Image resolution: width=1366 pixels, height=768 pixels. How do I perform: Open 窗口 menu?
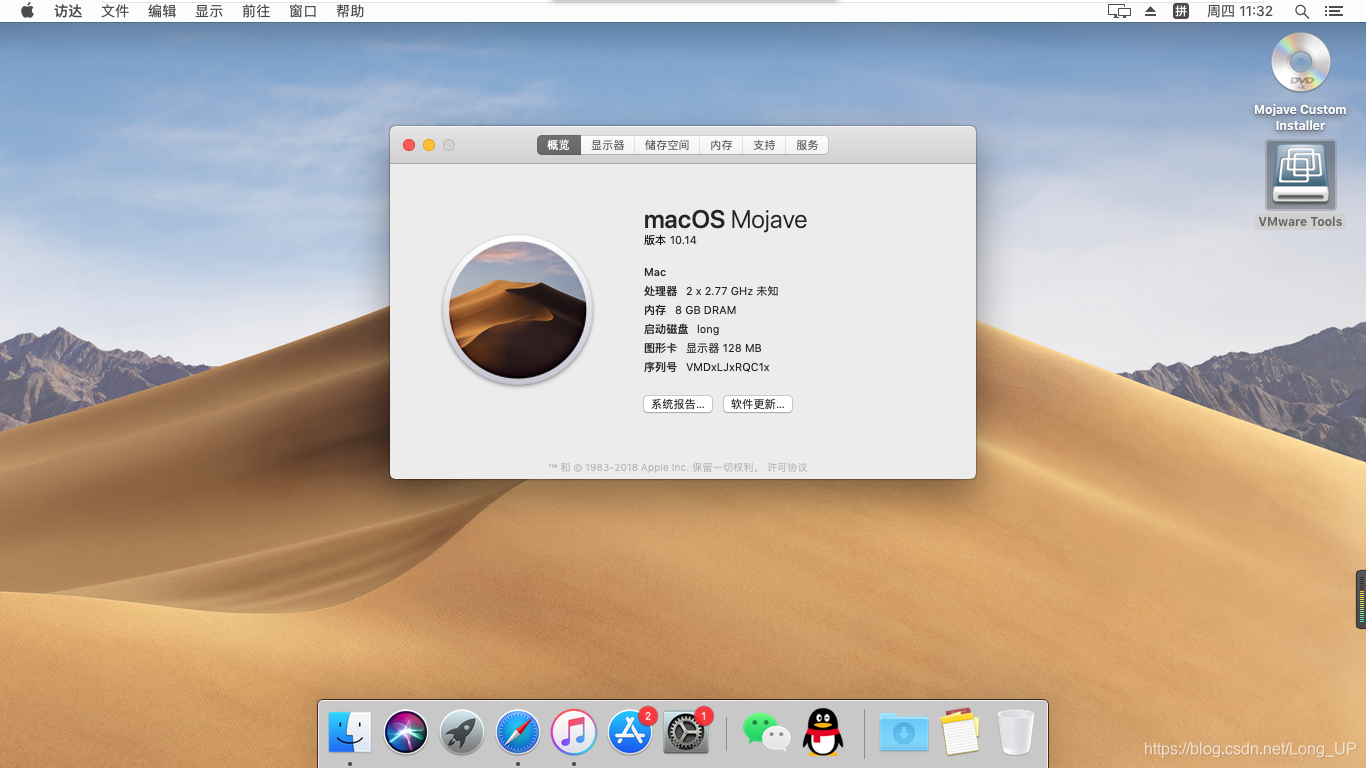click(303, 11)
